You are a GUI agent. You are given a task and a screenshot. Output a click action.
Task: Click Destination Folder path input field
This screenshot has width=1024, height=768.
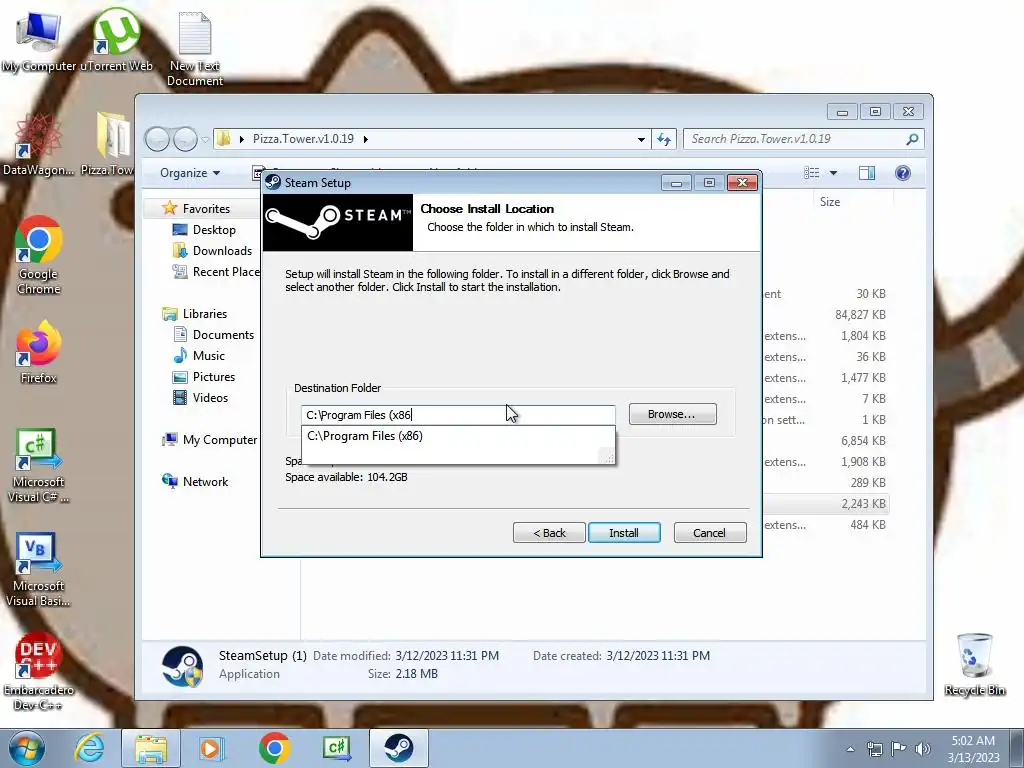click(x=458, y=415)
